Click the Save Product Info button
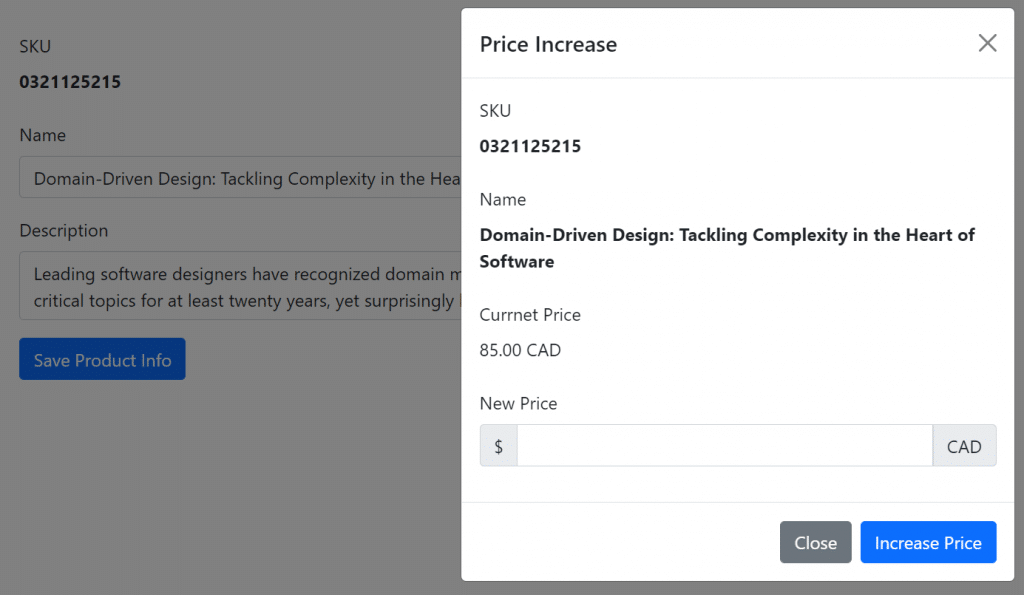The image size is (1024, 595). tap(102, 359)
